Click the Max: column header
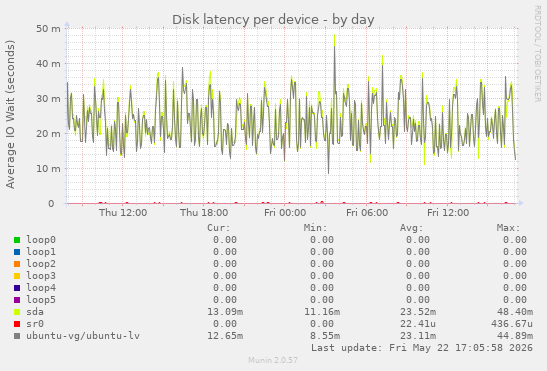Image resolution: width=547 pixels, height=371 pixels. (x=508, y=228)
